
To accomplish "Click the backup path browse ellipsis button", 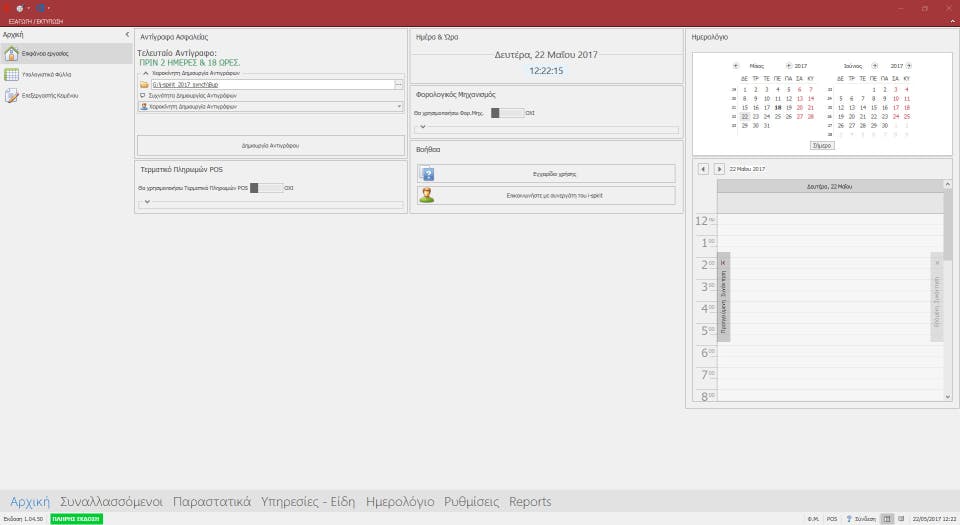I will (399, 84).
